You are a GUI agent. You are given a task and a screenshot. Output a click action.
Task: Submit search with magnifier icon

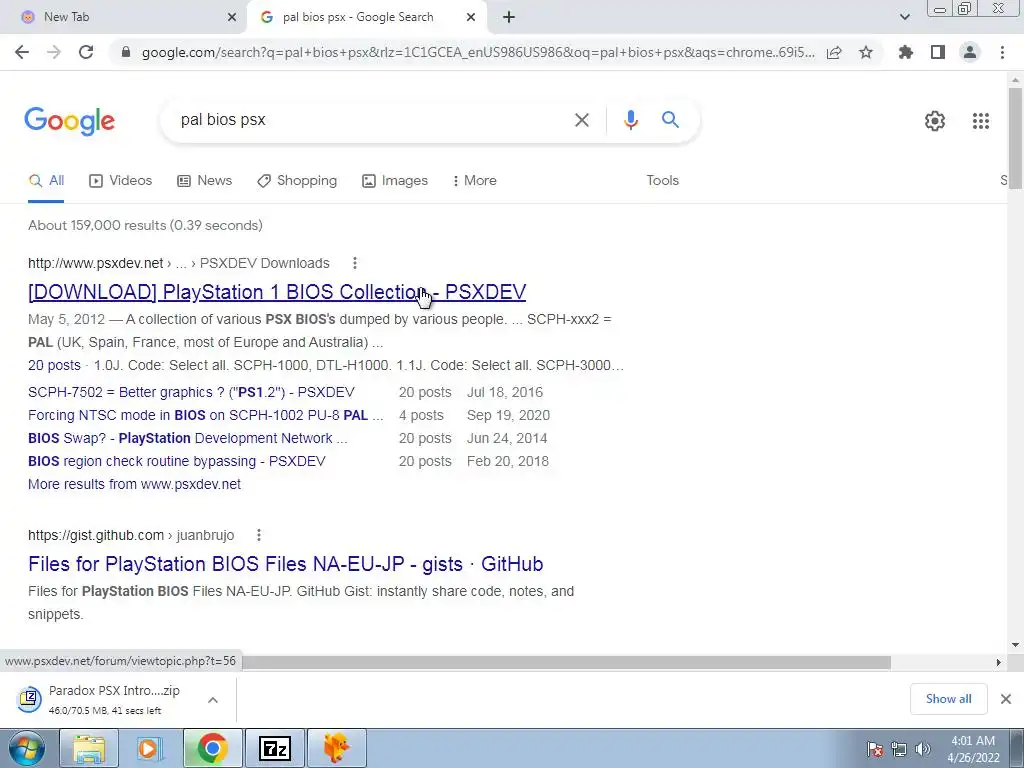(x=670, y=120)
